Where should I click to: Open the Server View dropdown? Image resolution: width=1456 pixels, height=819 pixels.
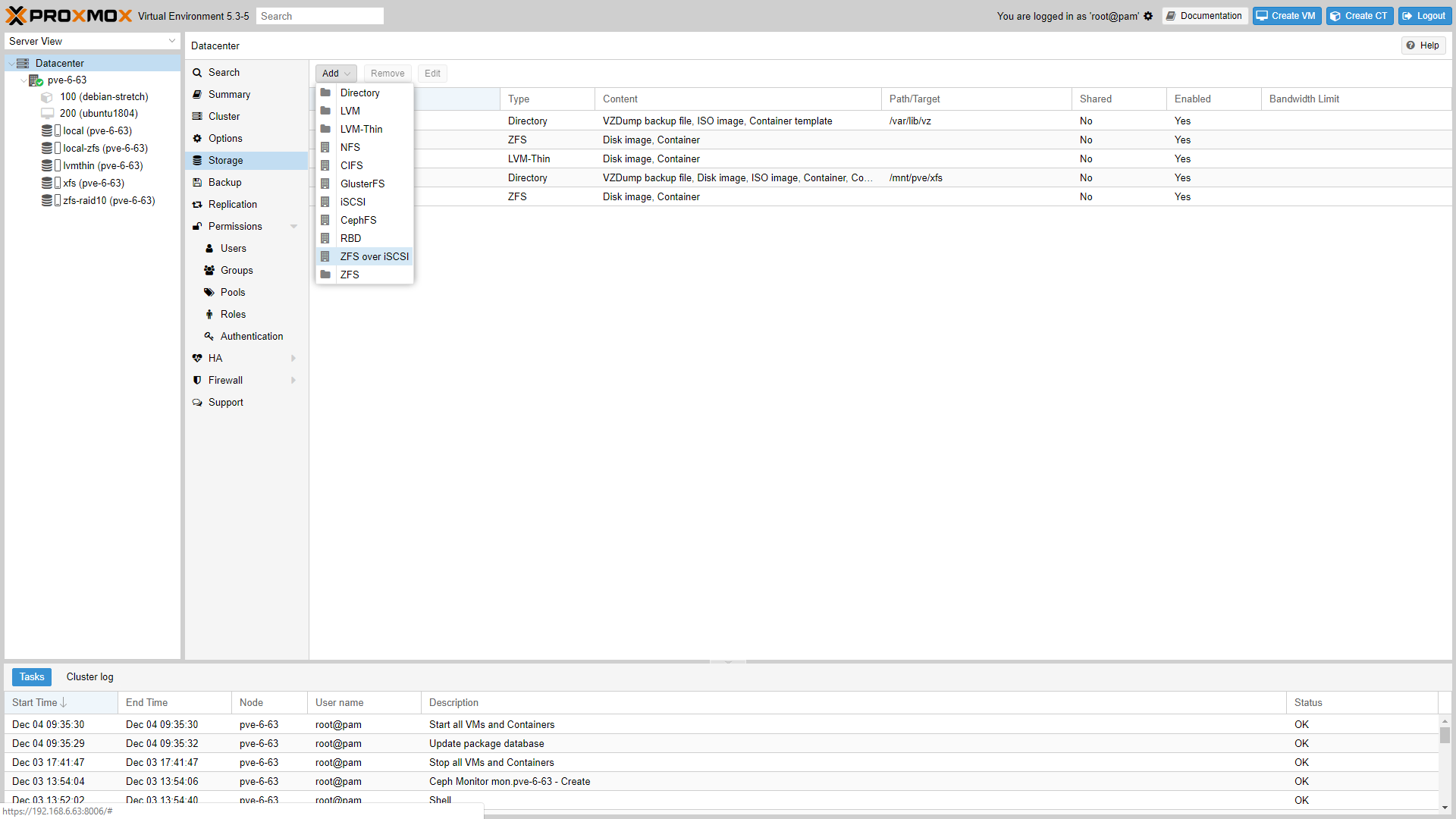pos(92,41)
